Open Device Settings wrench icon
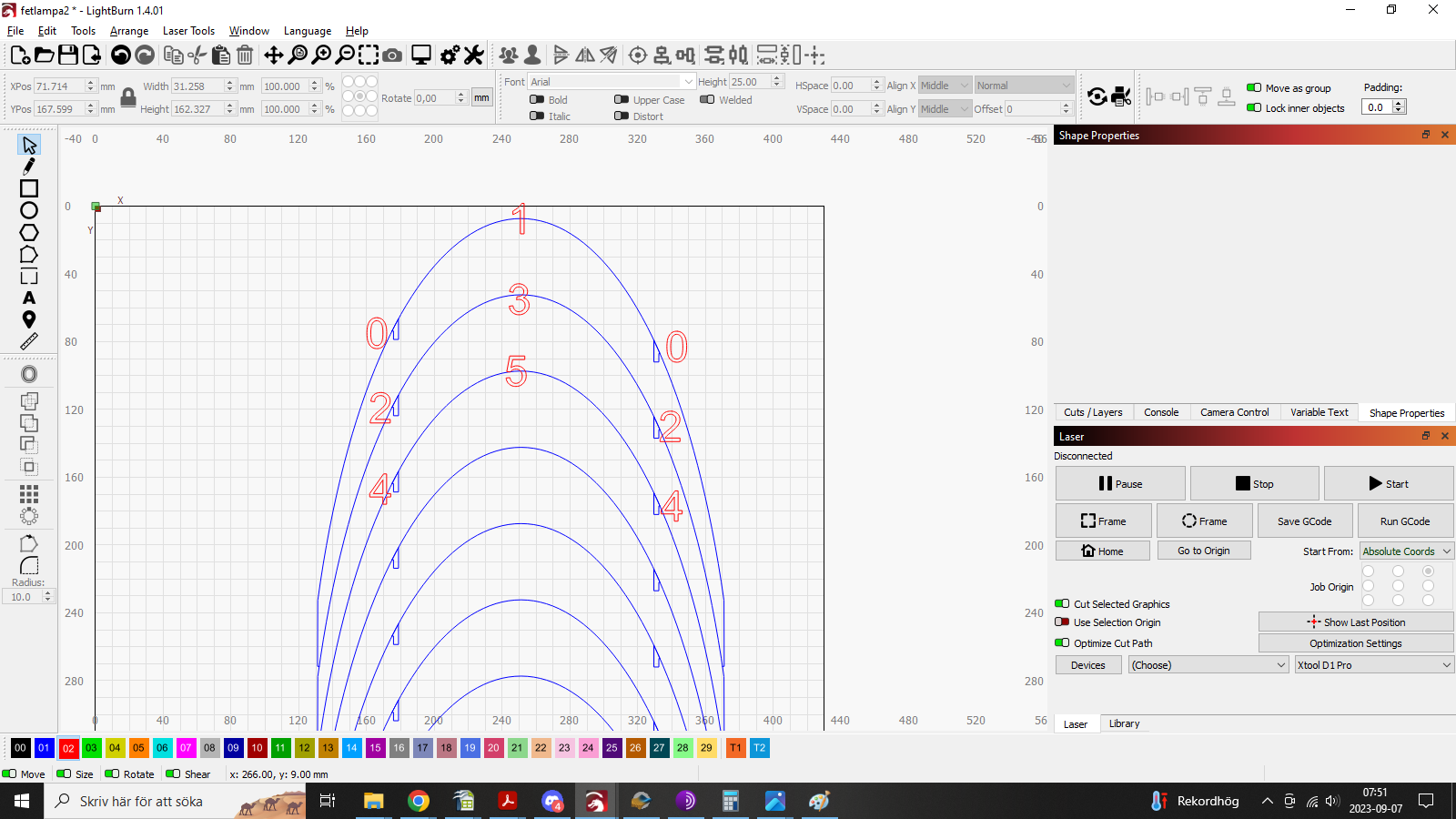The image size is (1456, 819). 473,56
